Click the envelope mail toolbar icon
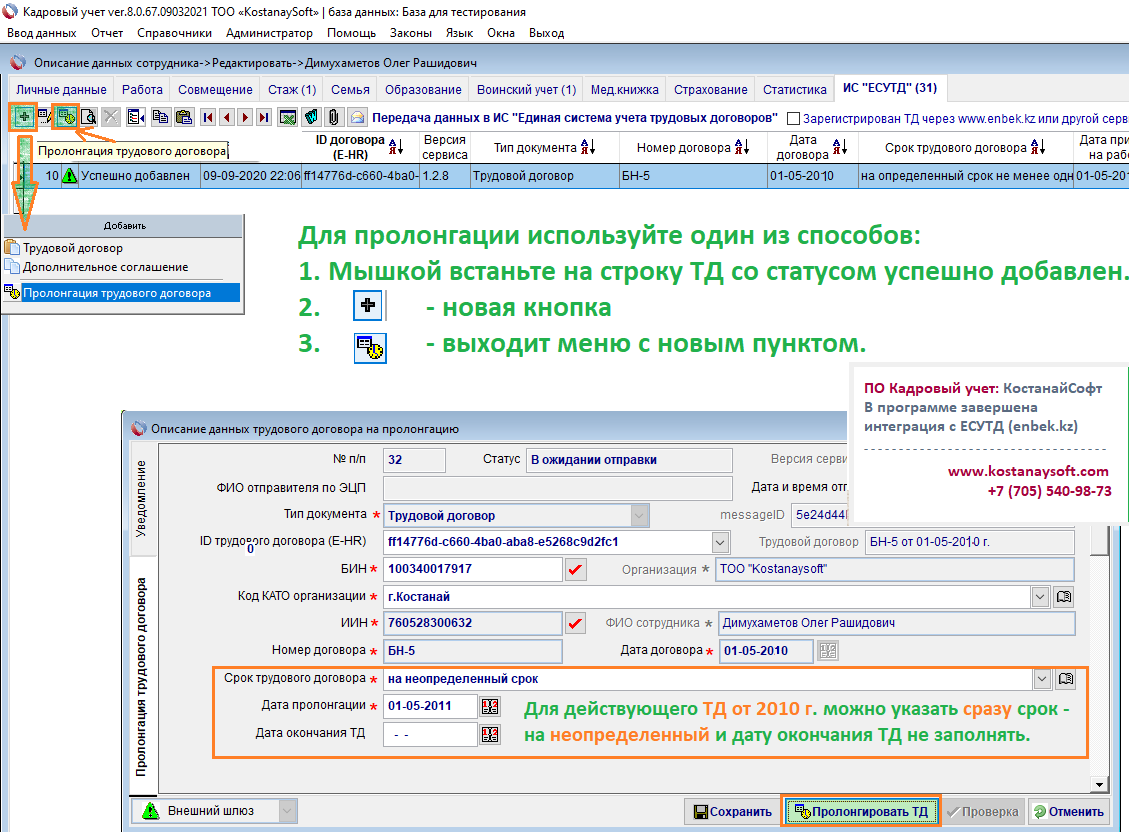 (x=357, y=117)
